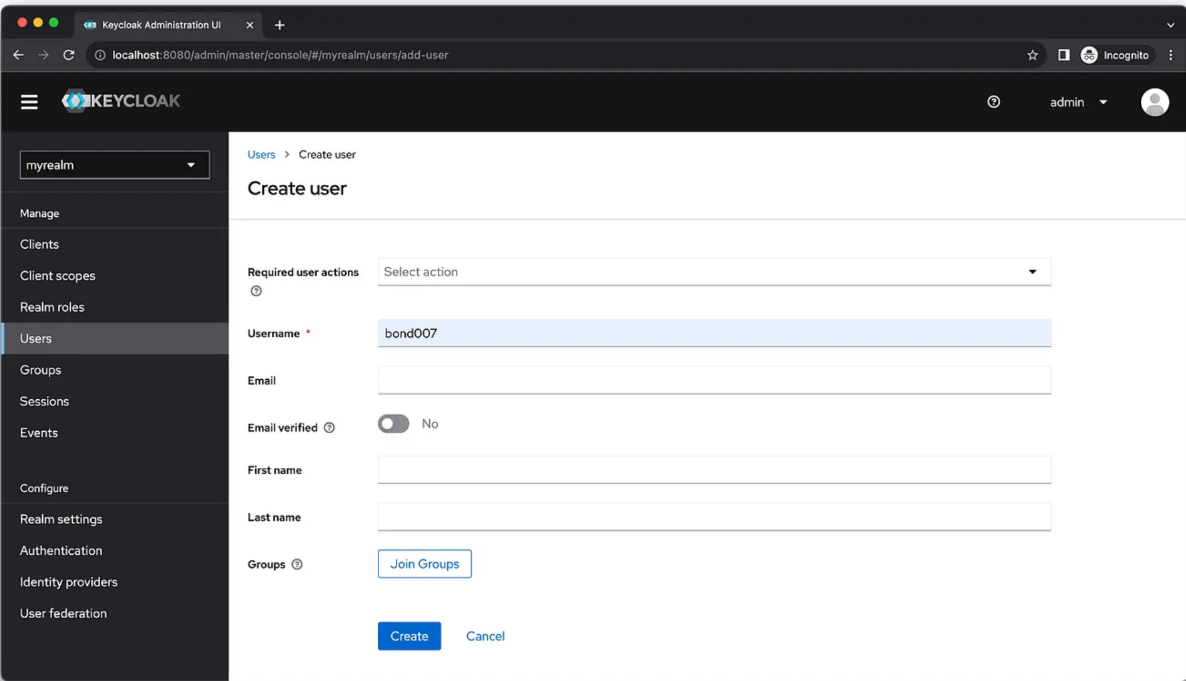Viewport: 1186px width, 681px height.
Task: Open a new browser tab
Action: (x=279, y=25)
